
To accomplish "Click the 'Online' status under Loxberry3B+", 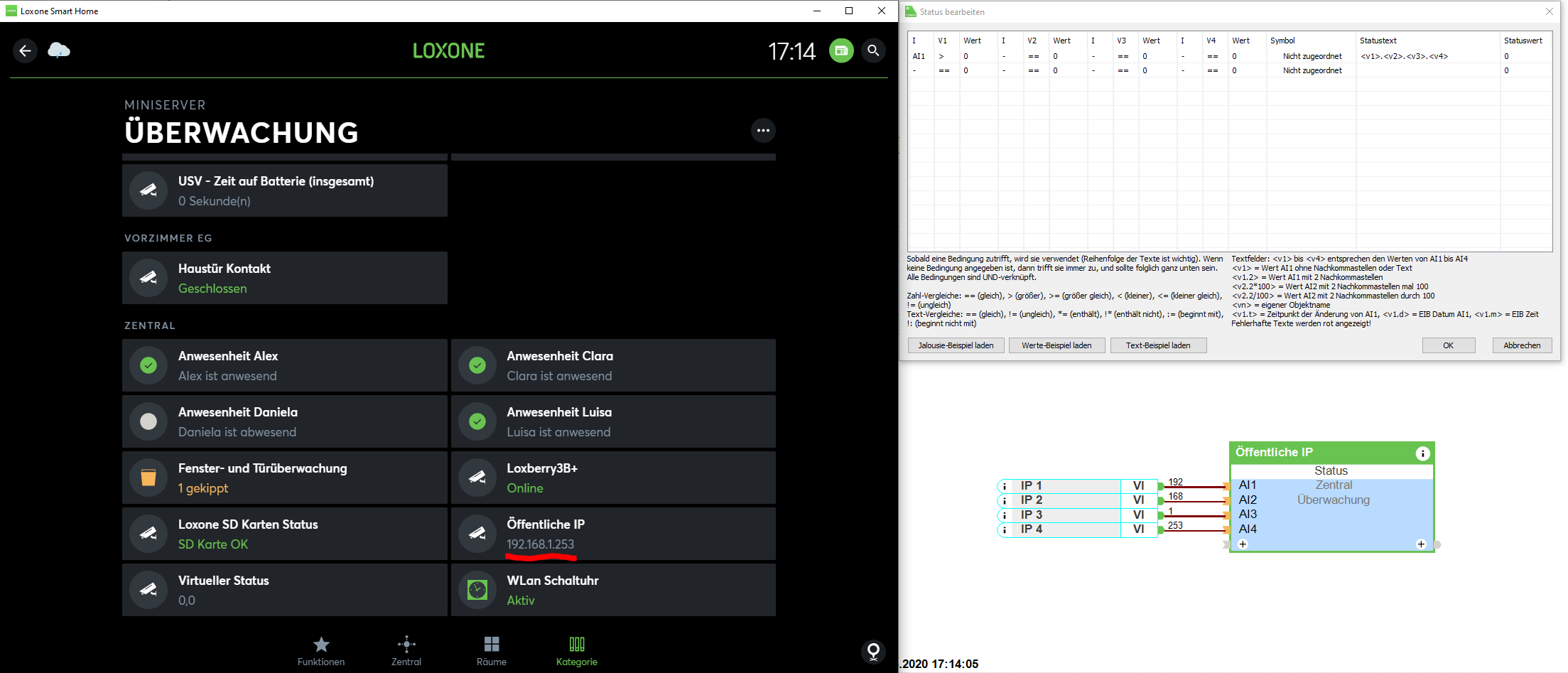I will pyautogui.click(x=525, y=488).
